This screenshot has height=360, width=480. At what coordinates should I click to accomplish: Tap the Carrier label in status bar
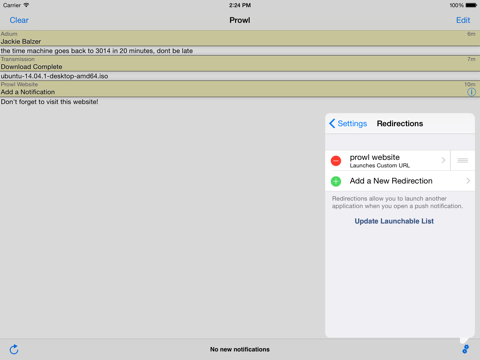coord(12,5)
